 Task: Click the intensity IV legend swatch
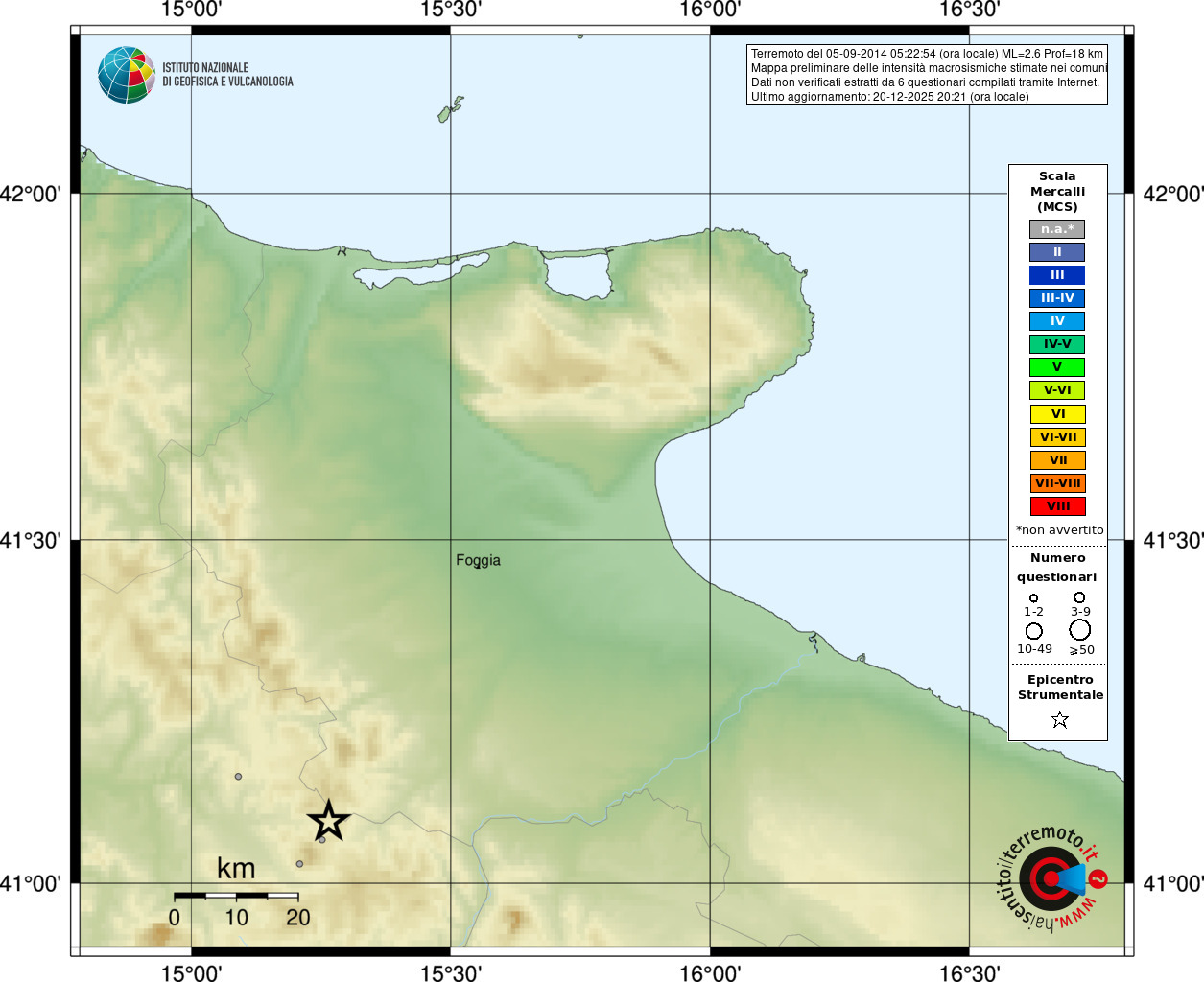point(1057,321)
